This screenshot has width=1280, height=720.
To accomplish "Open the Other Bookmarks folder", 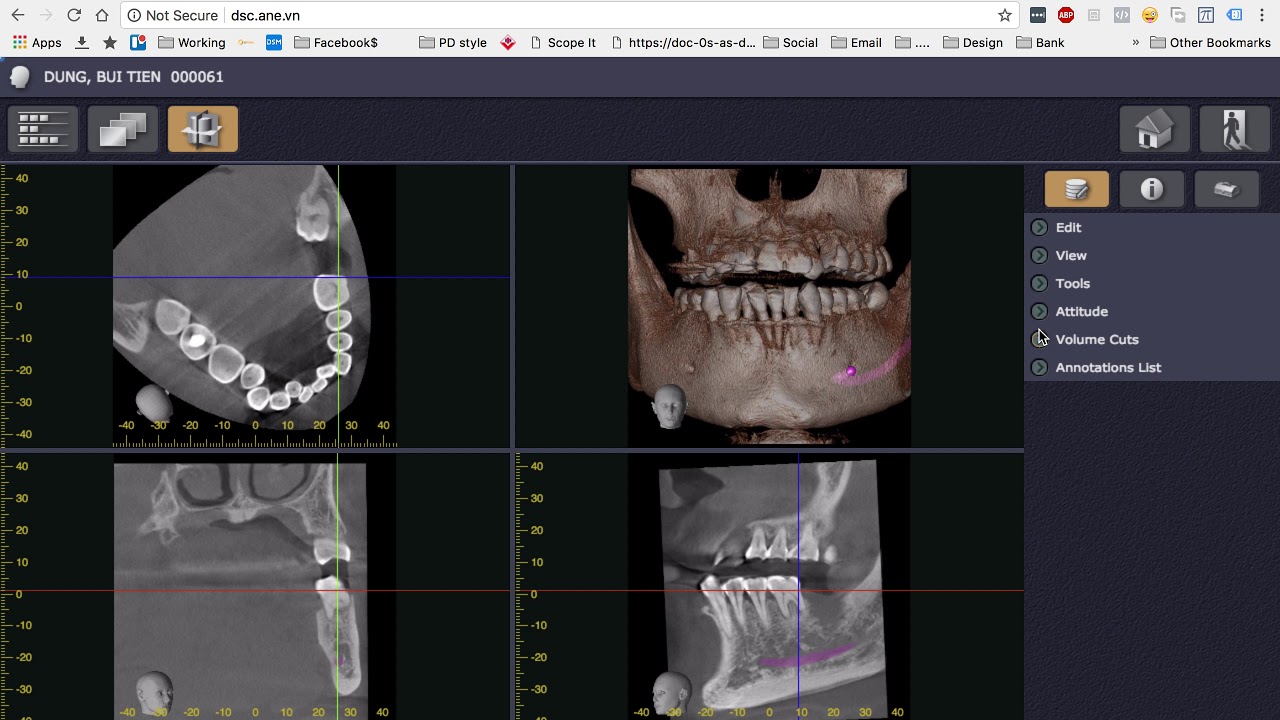I will pos(1210,43).
